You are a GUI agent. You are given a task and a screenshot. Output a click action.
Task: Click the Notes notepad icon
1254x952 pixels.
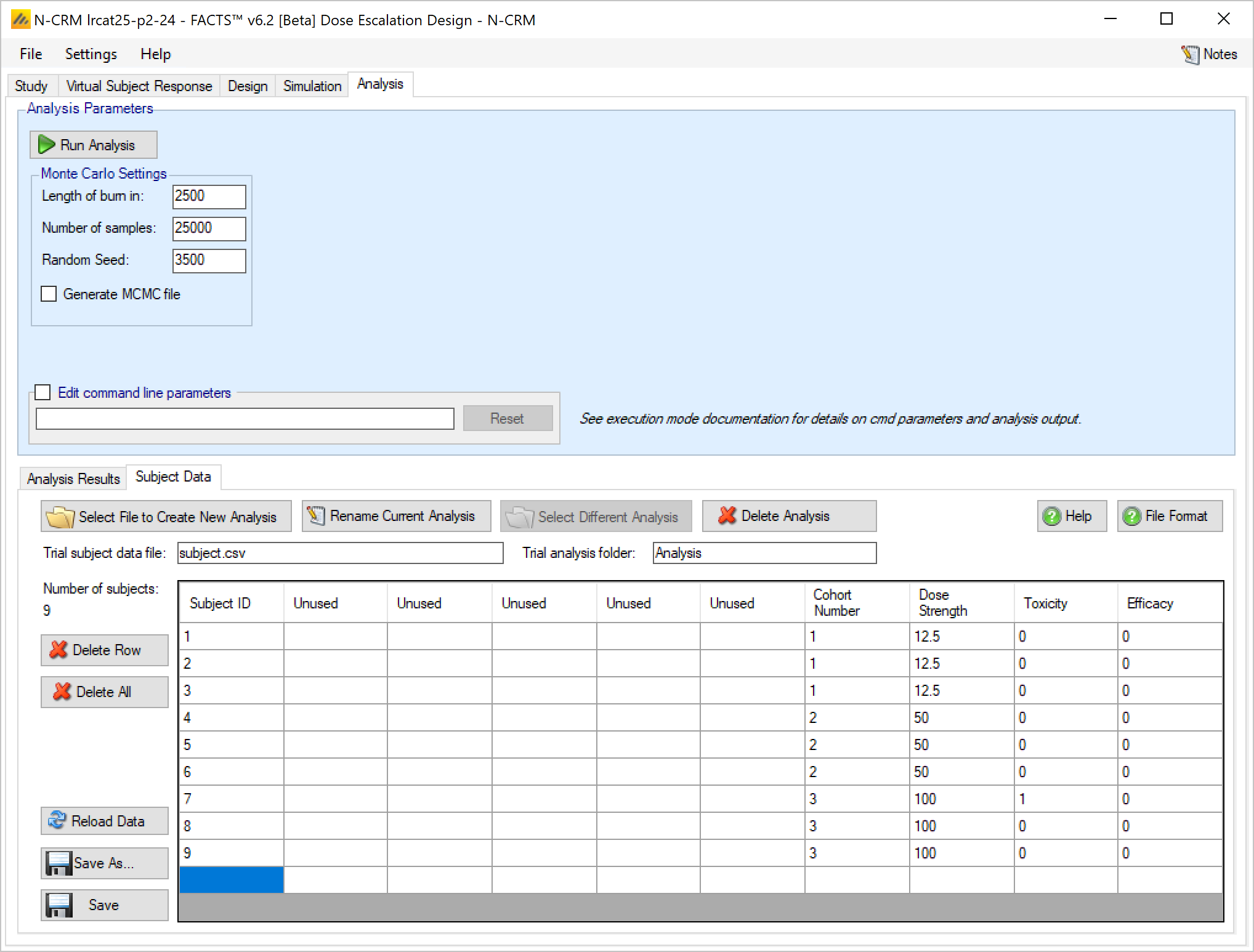[1190, 55]
